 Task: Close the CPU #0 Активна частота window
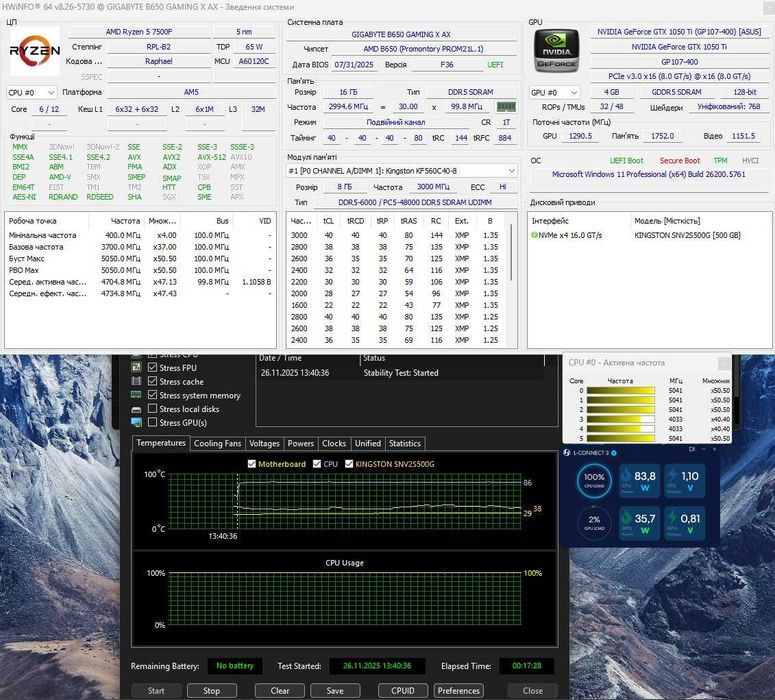click(x=724, y=363)
